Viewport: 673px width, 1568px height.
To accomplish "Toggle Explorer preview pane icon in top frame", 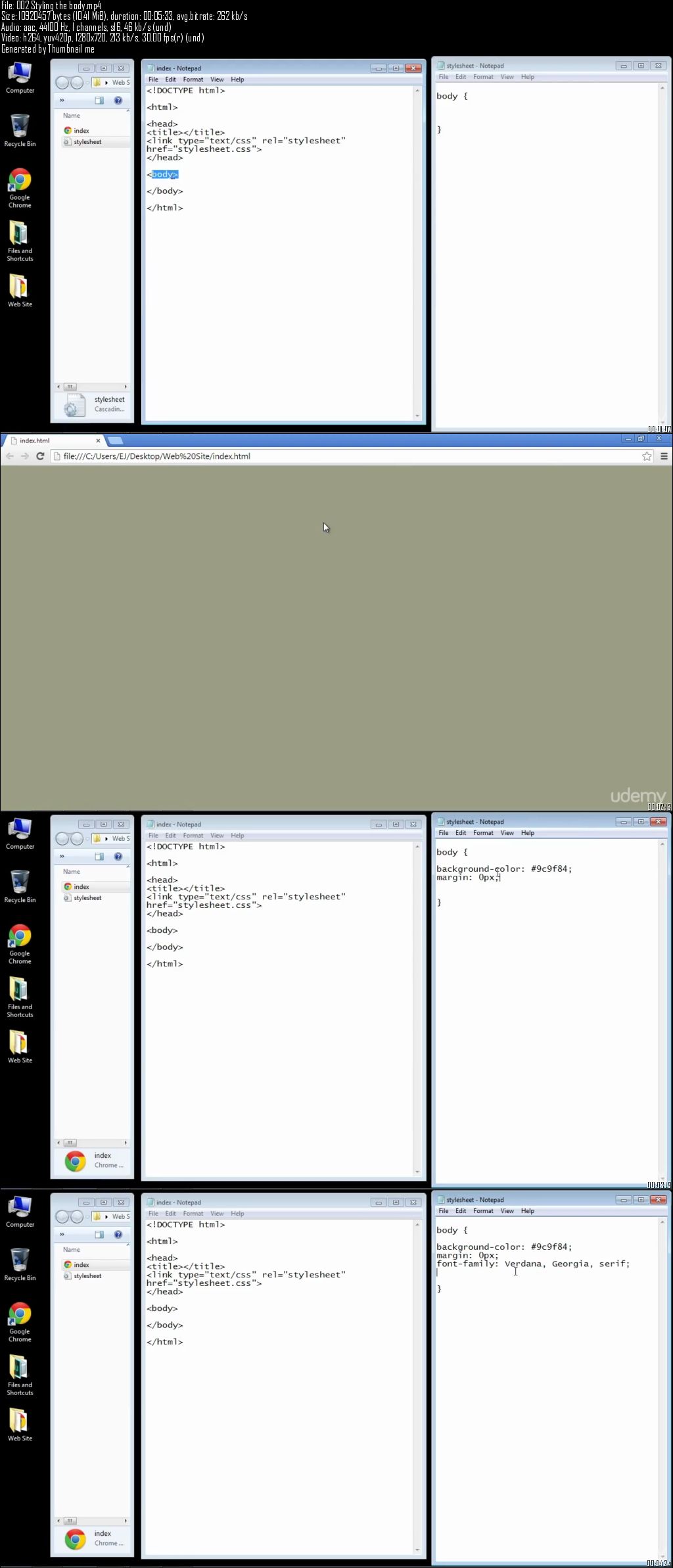I will (99, 101).
